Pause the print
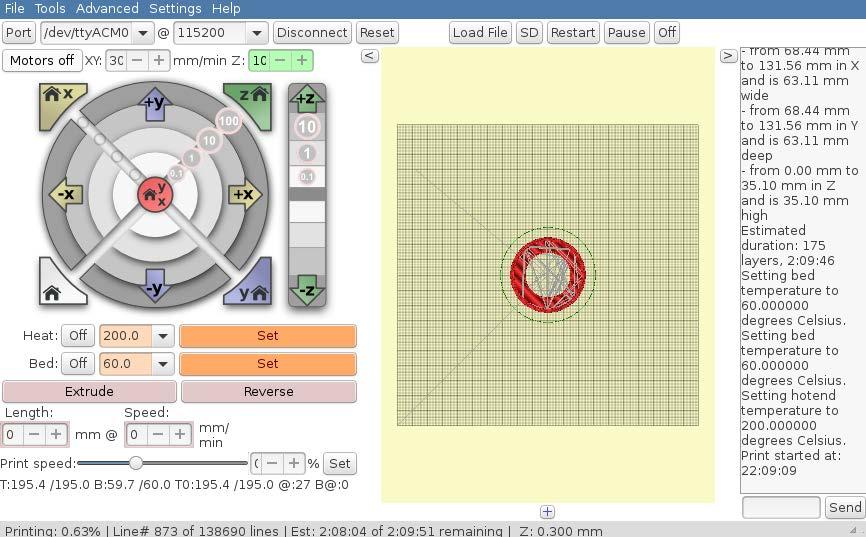The image size is (866, 537). pyautogui.click(x=626, y=33)
